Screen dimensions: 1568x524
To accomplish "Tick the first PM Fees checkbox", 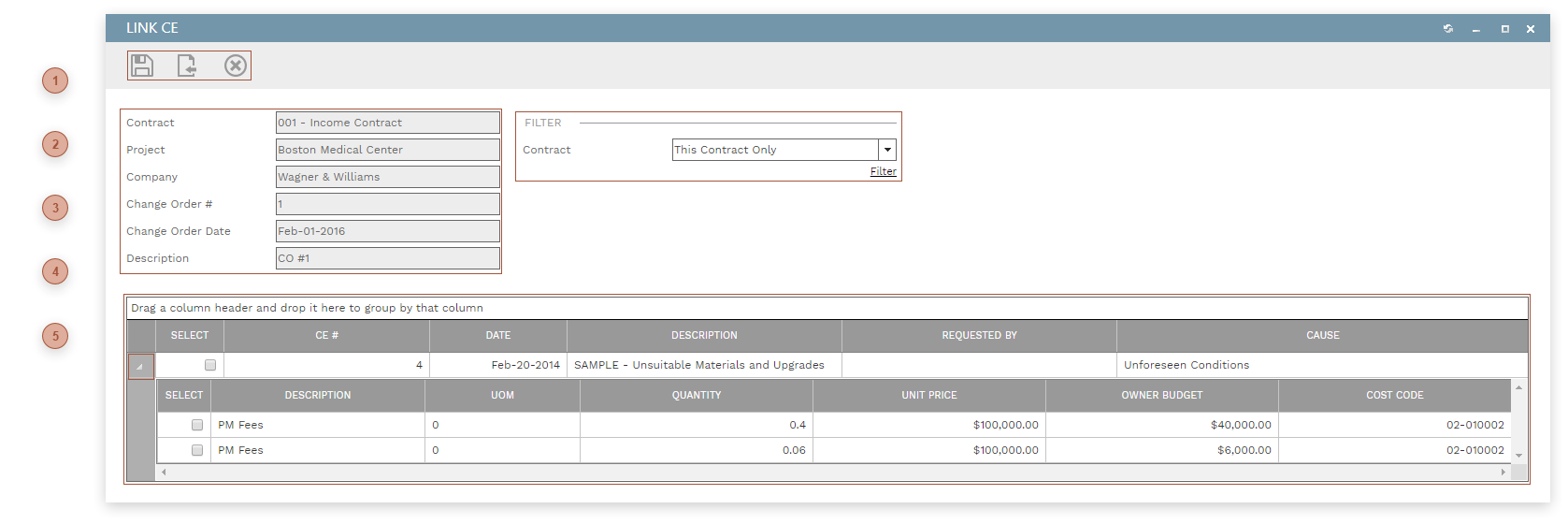I will coord(197,425).
